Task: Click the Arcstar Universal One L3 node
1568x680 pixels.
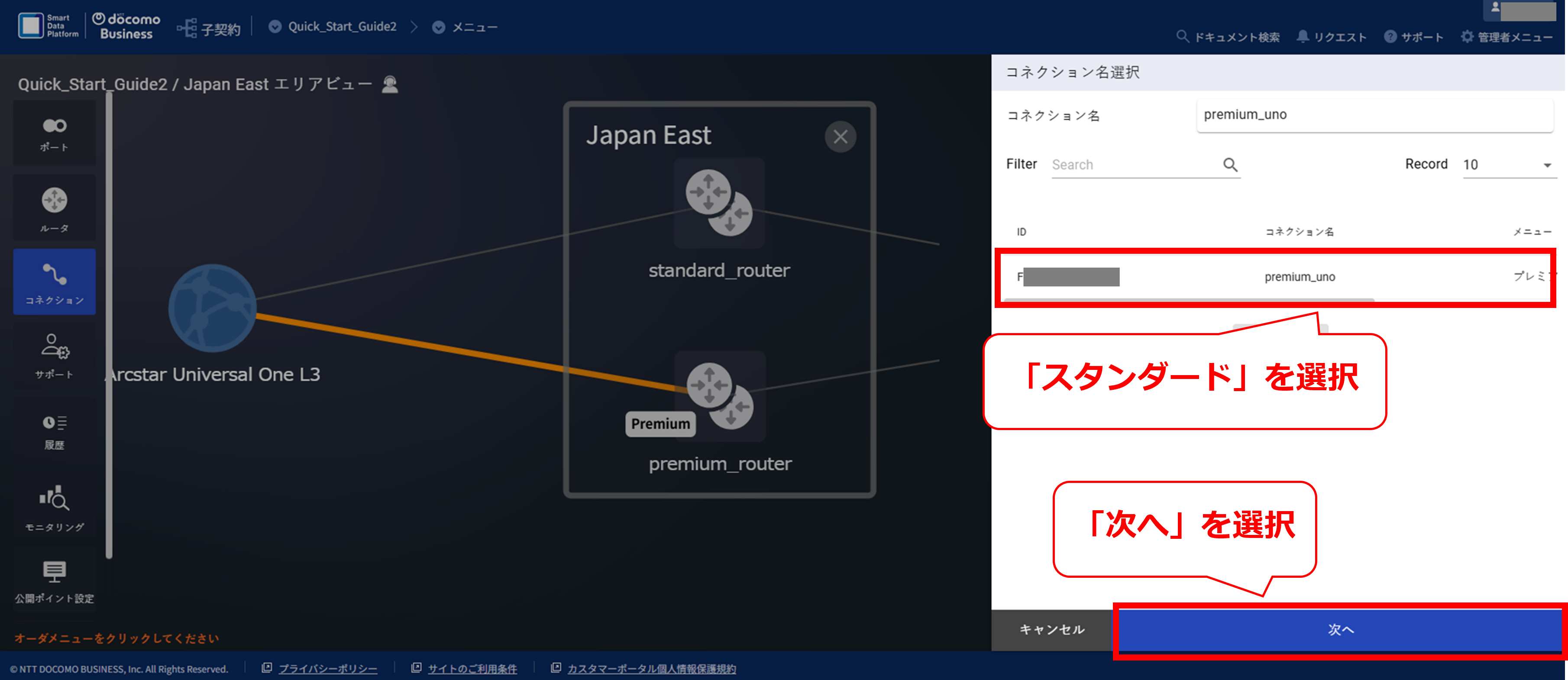Action: click(x=213, y=308)
